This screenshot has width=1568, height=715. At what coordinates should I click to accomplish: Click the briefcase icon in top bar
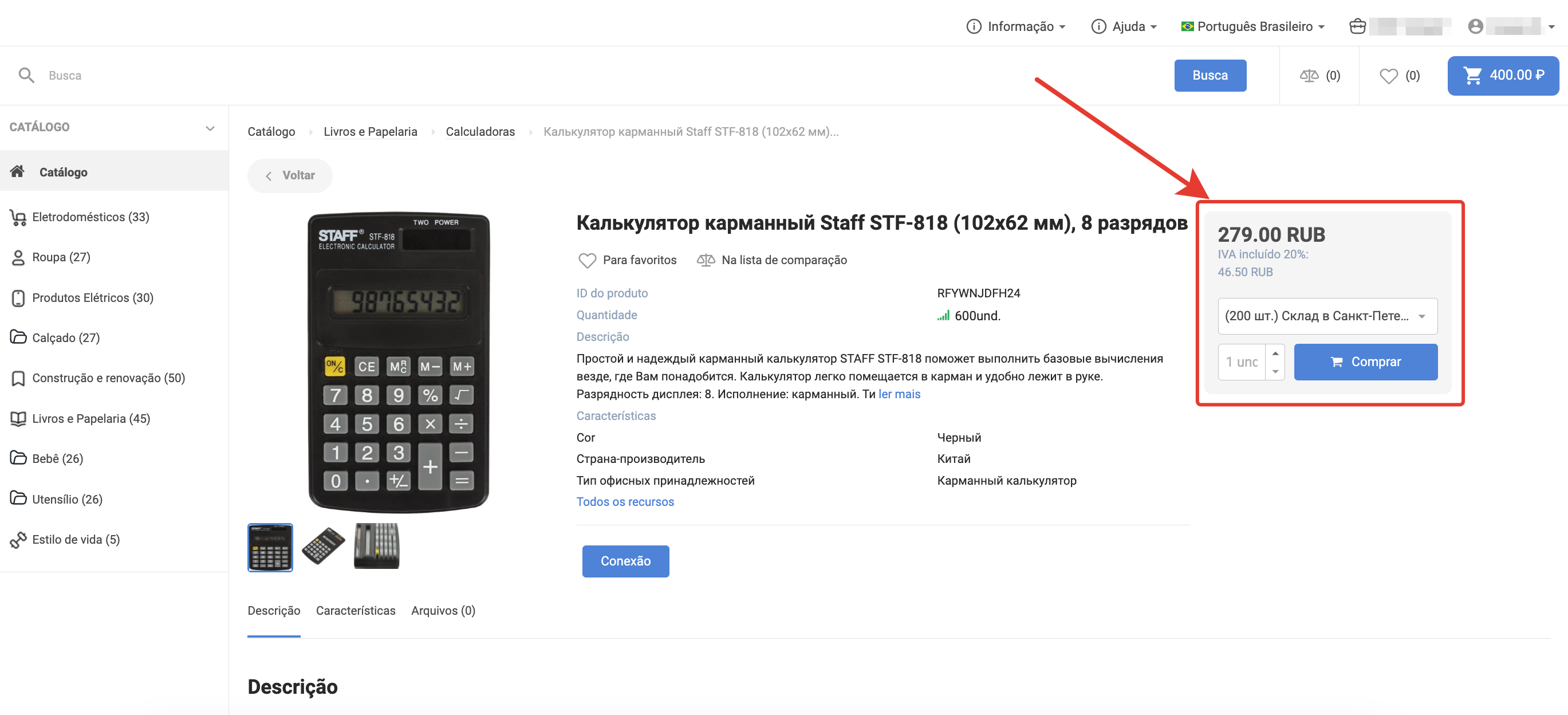click(x=1357, y=27)
